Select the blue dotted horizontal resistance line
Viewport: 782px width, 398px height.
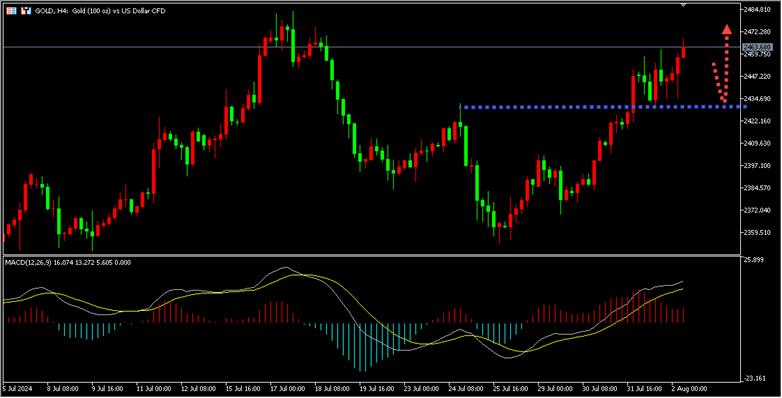pyautogui.click(x=603, y=107)
